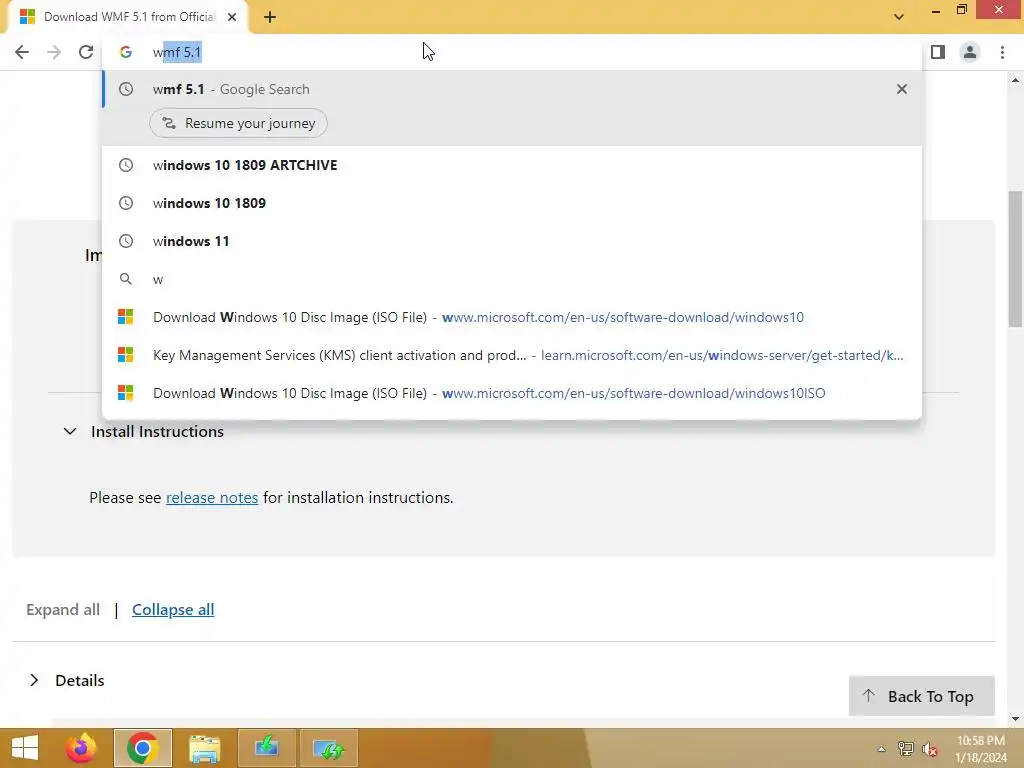
Task: Open a new tab with plus button
Action: [270, 17]
